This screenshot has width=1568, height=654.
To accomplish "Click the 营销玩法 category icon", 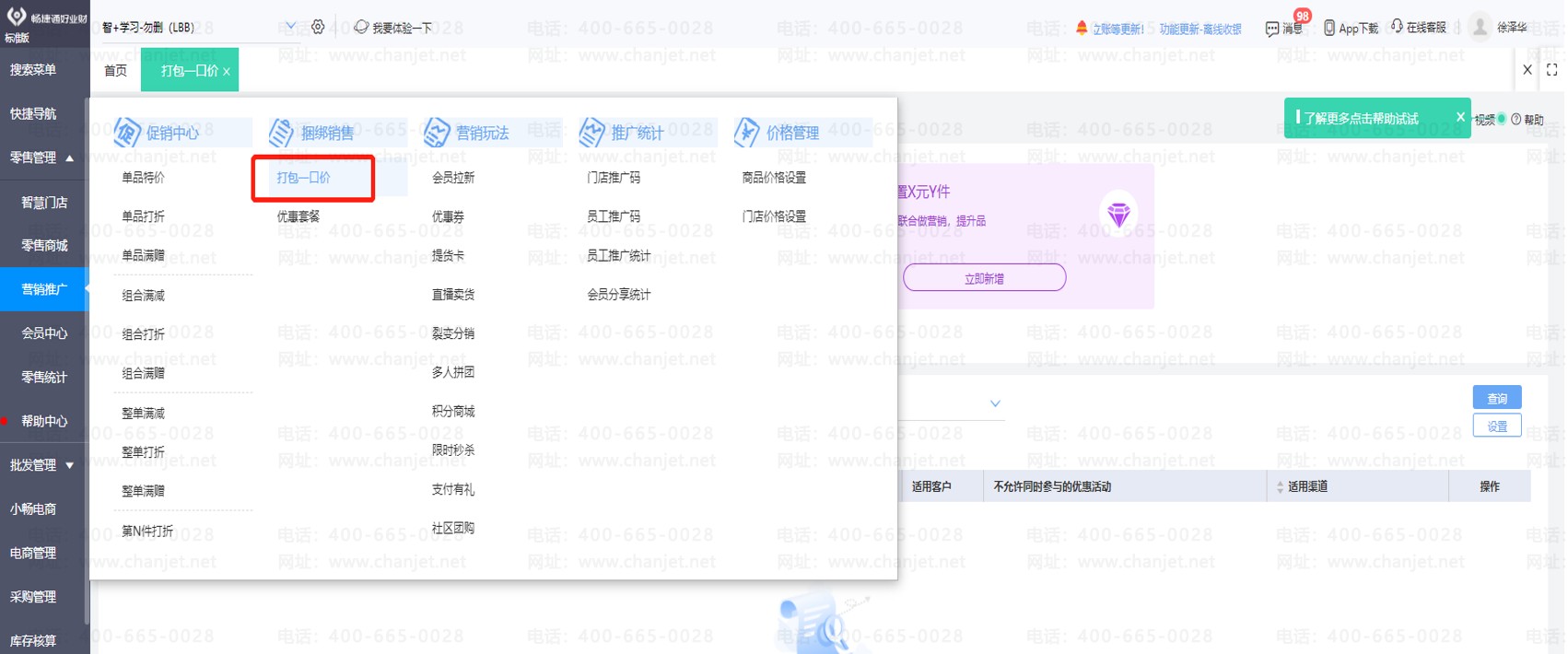I will (x=436, y=133).
